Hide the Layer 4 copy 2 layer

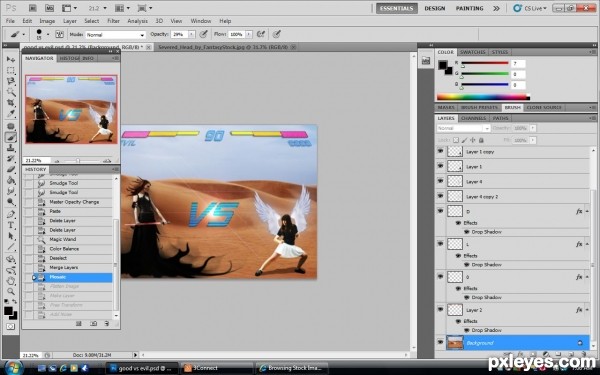[x=440, y=196]
